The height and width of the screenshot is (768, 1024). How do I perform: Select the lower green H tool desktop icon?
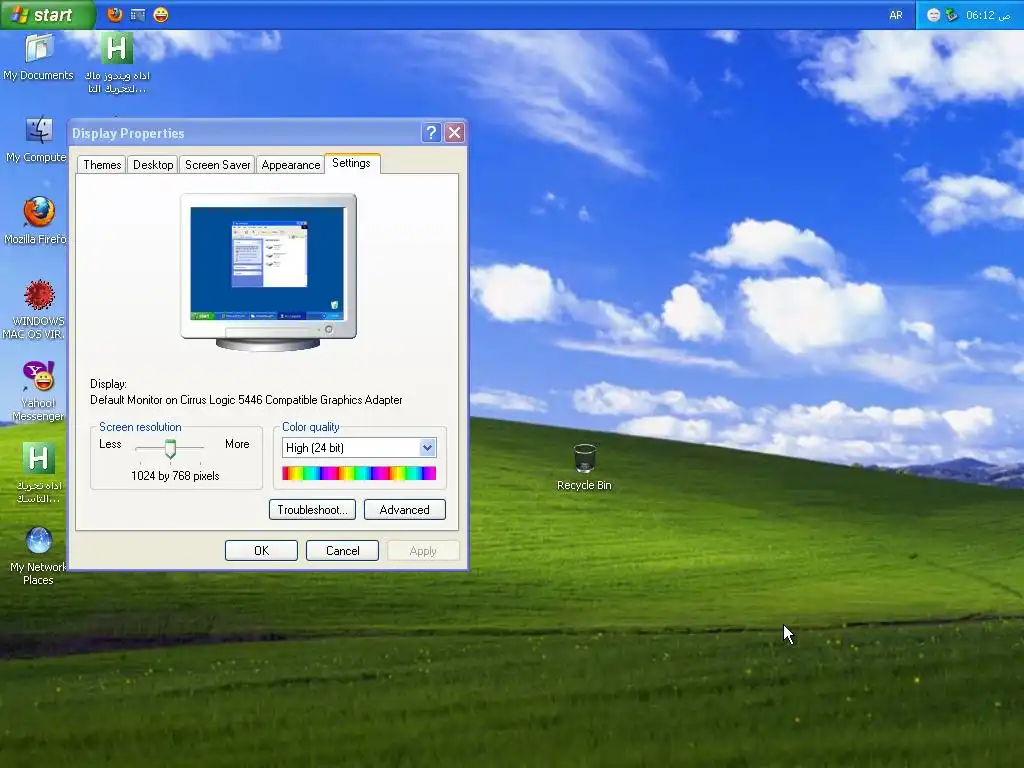(39, 473)
